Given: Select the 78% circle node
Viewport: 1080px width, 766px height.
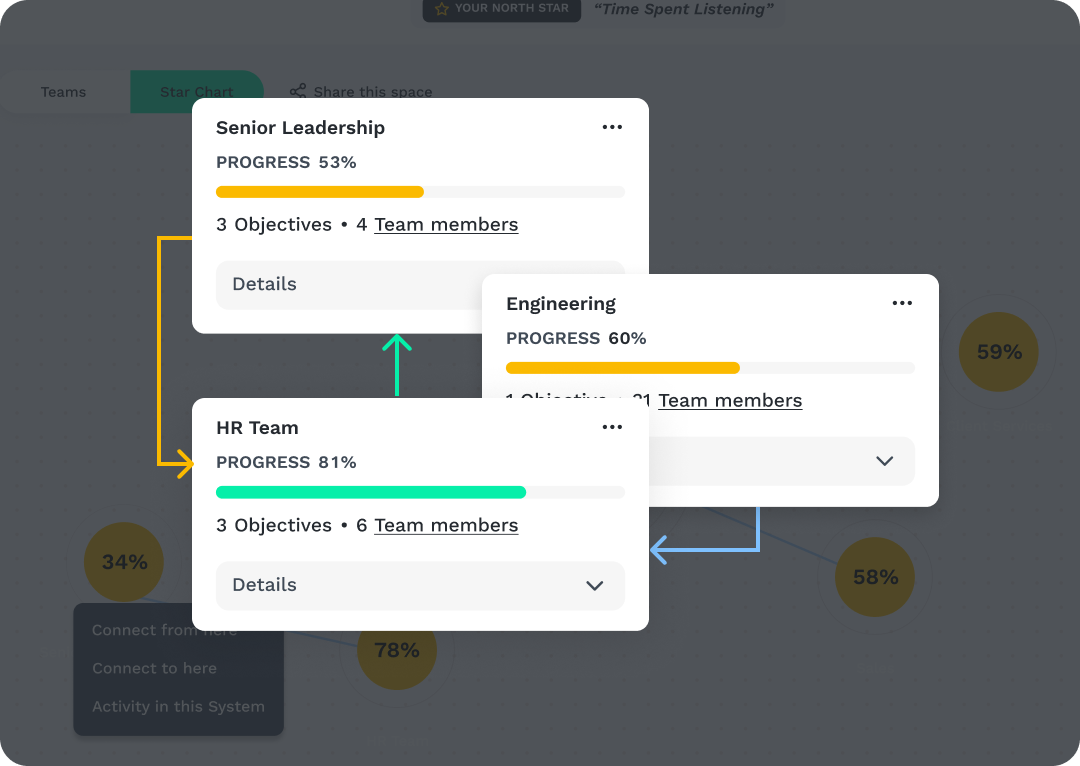Looking at the screenshot, I should pos(397,651).
